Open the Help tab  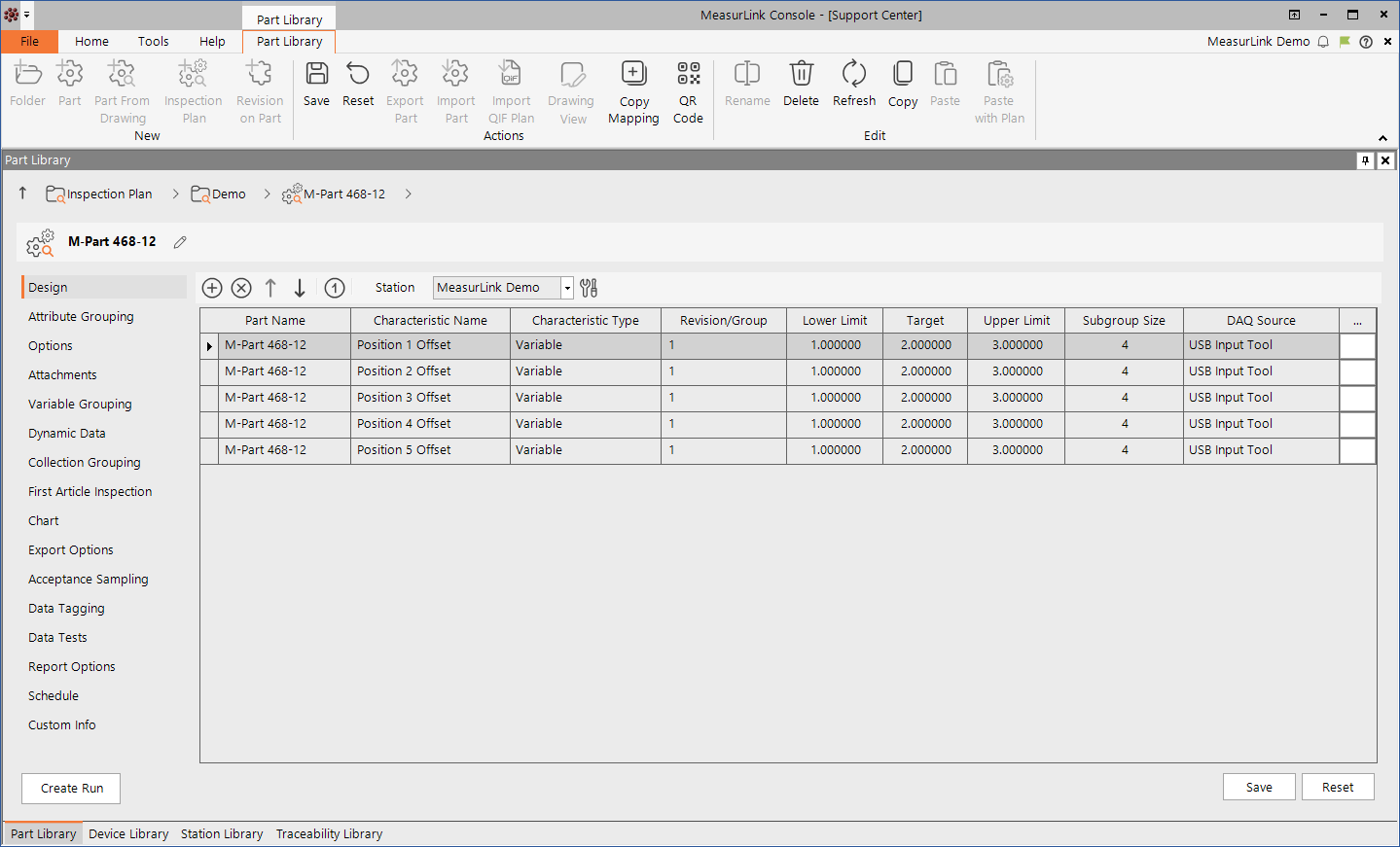tap(212, 42)
